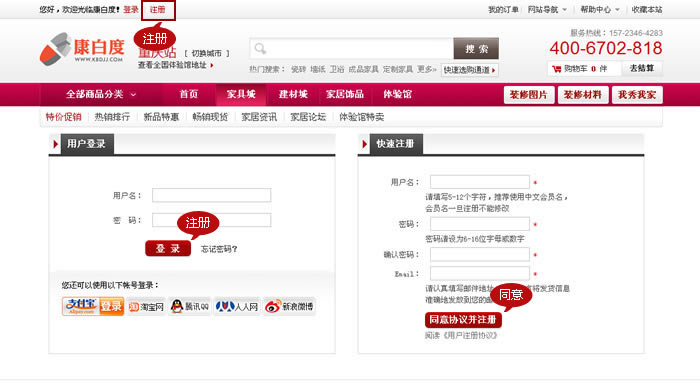Screen dimensions: 700x381
Task: Click the 购物车 cart link
Action: 575,69
